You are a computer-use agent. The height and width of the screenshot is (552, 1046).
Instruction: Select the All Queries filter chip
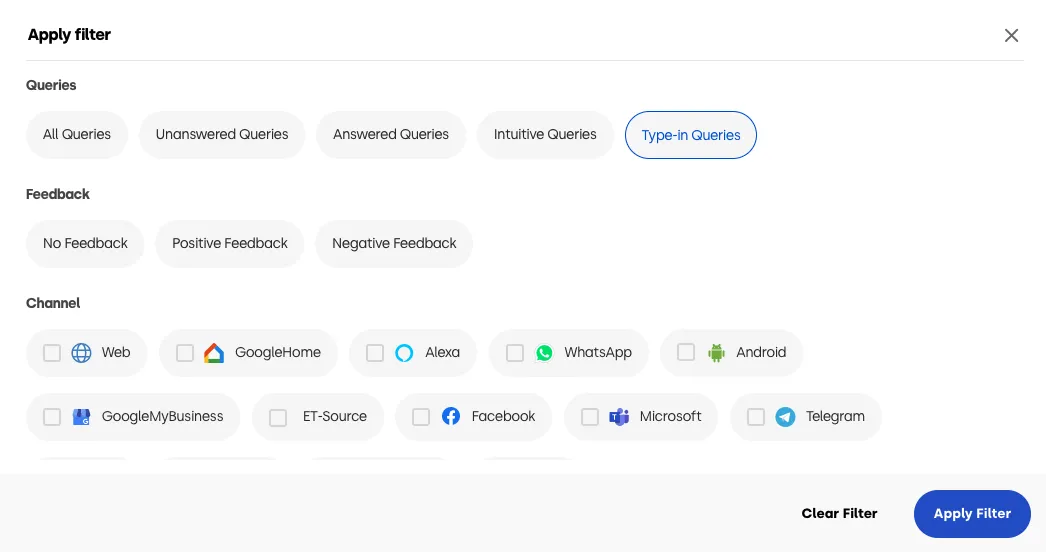tap(77, 135)
